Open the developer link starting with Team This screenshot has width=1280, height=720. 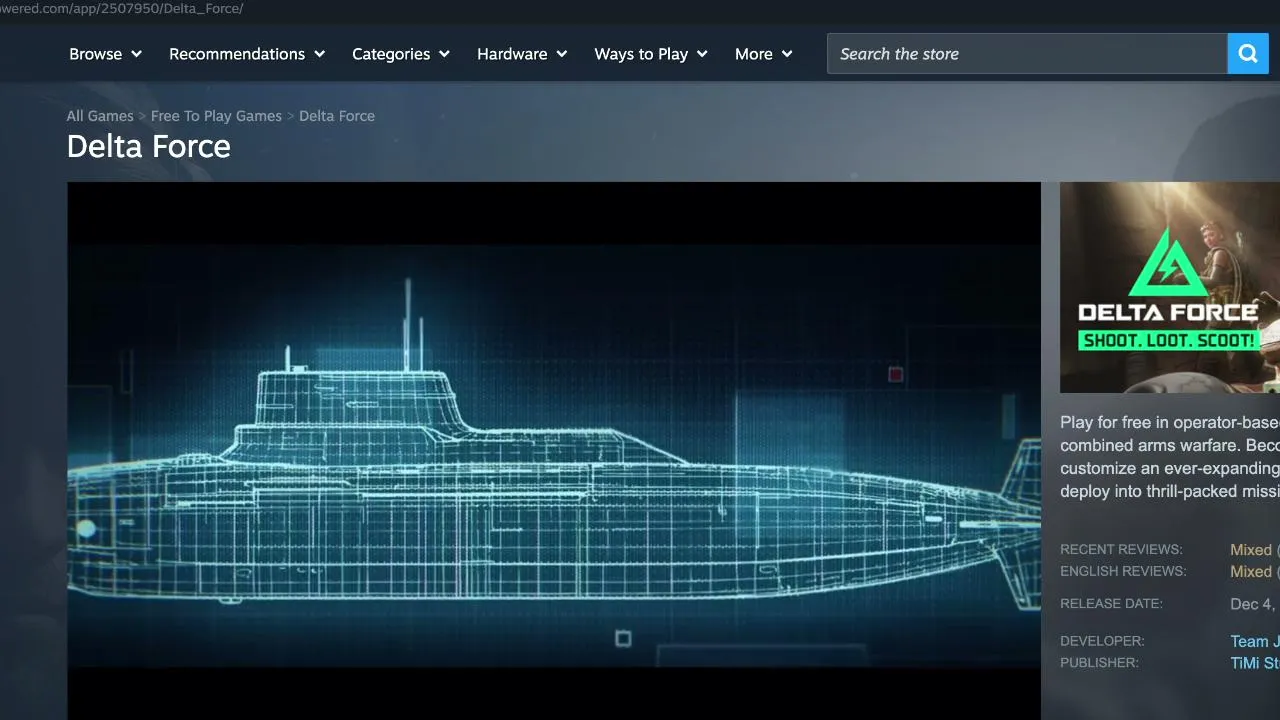[x=1255, y=642]
